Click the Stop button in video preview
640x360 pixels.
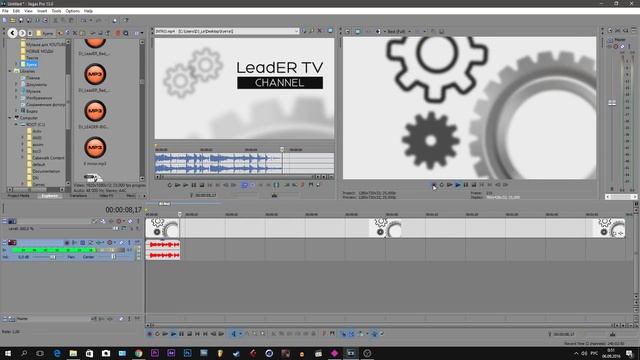tap(473, 185)
